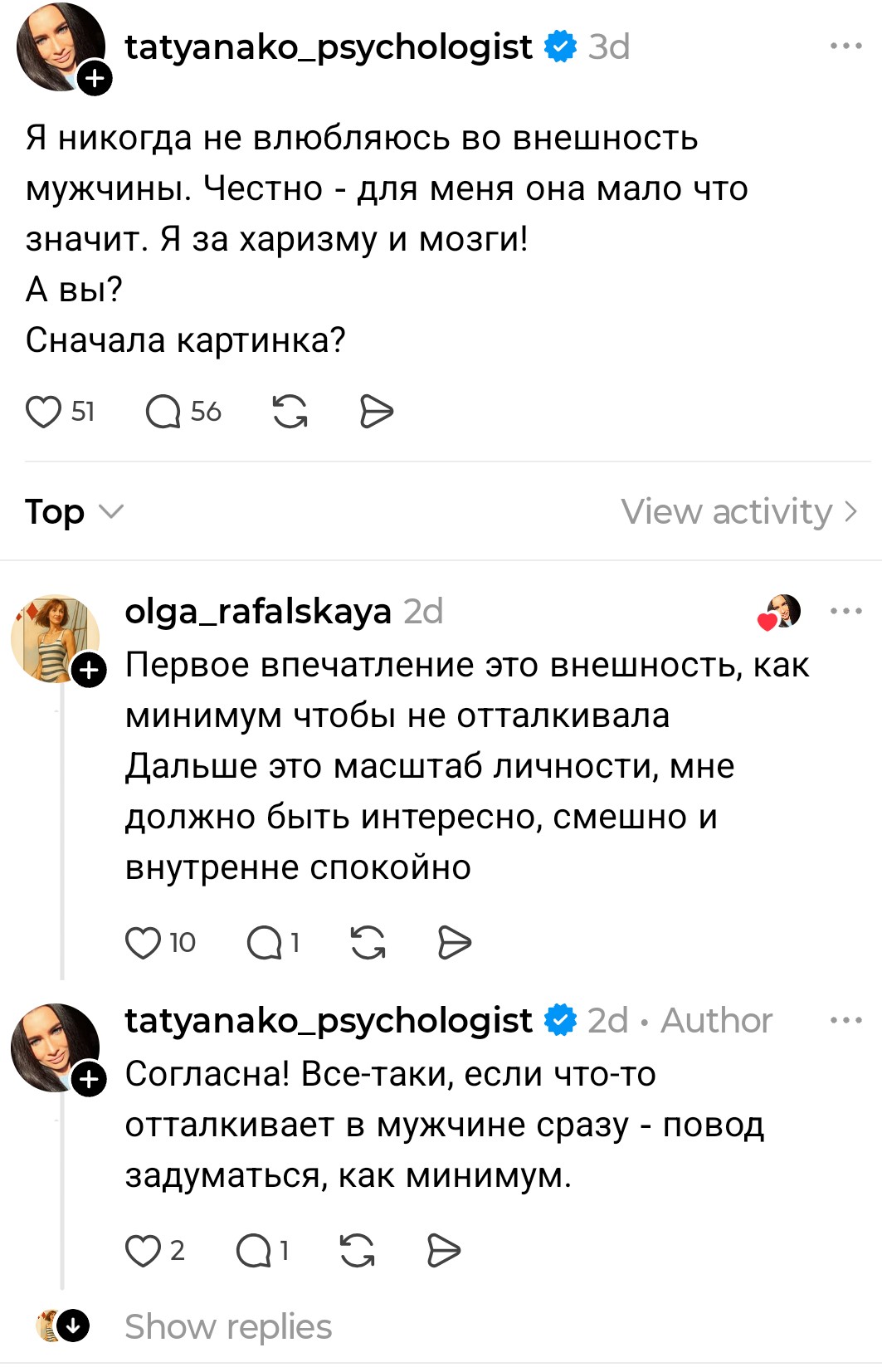Like the author's reply comment
882x1372 pixels.
pos(143,1250)
